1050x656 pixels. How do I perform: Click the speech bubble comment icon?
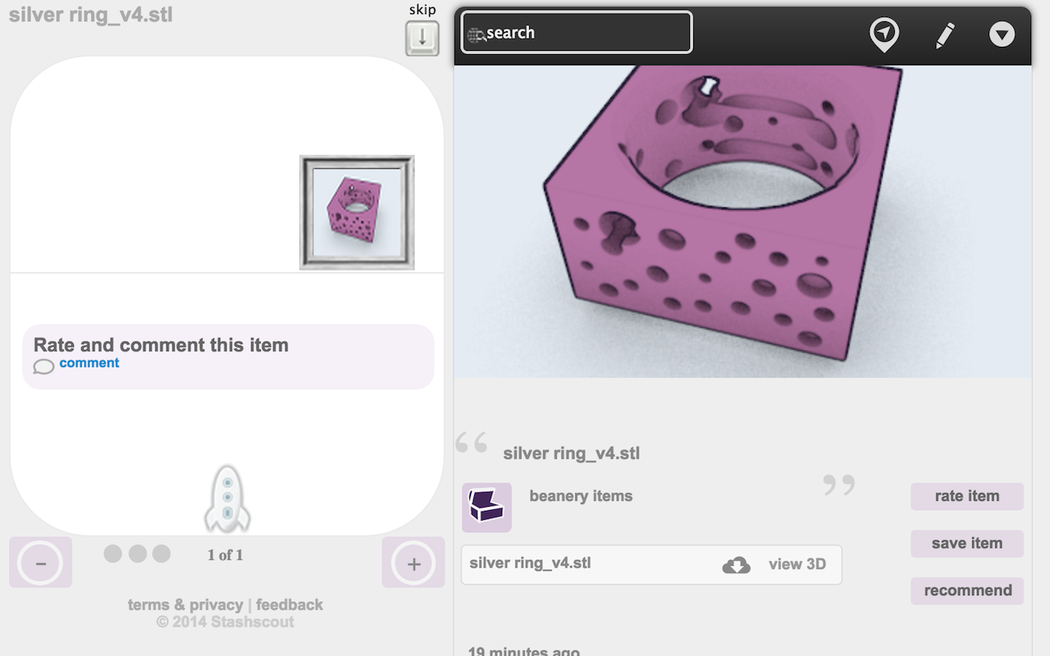pyautogui.click(x=44, y=366)
